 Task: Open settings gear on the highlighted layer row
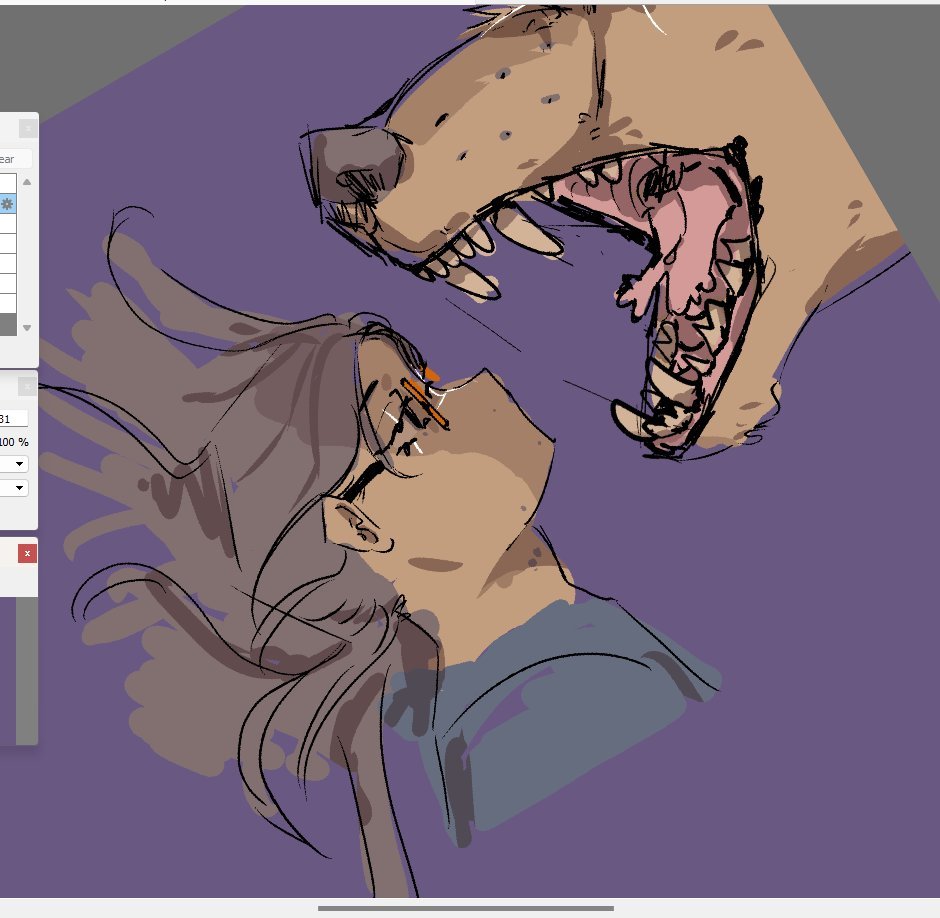(x=7, y=204)
